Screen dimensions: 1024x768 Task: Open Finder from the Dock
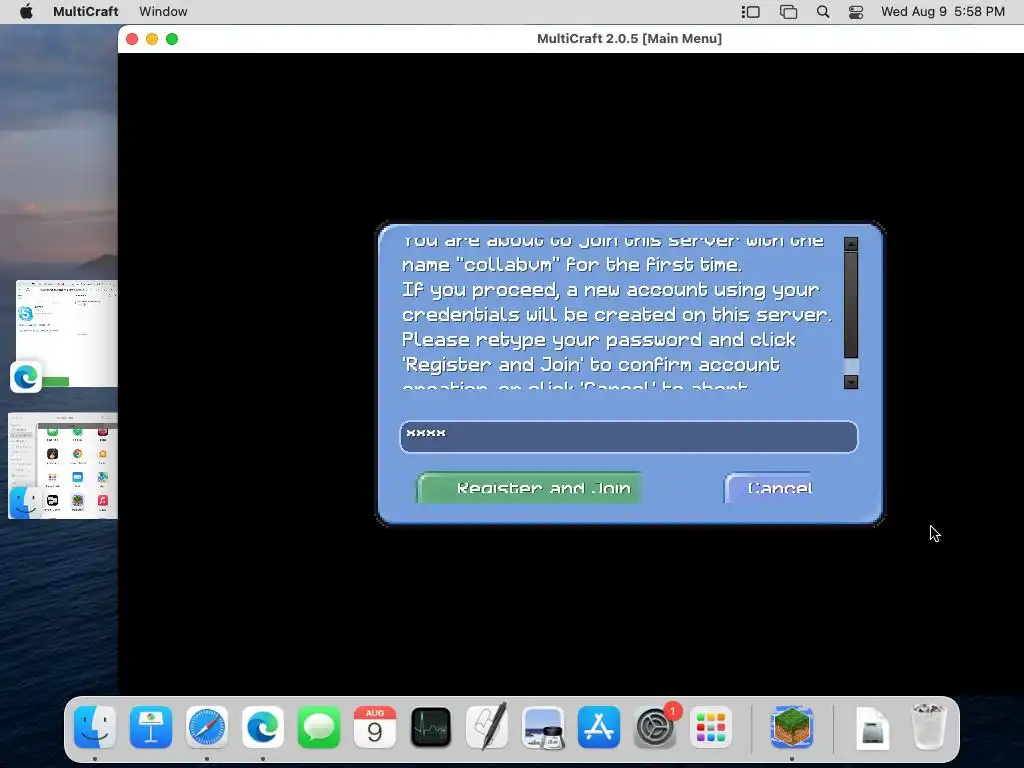tap(95, 727)
